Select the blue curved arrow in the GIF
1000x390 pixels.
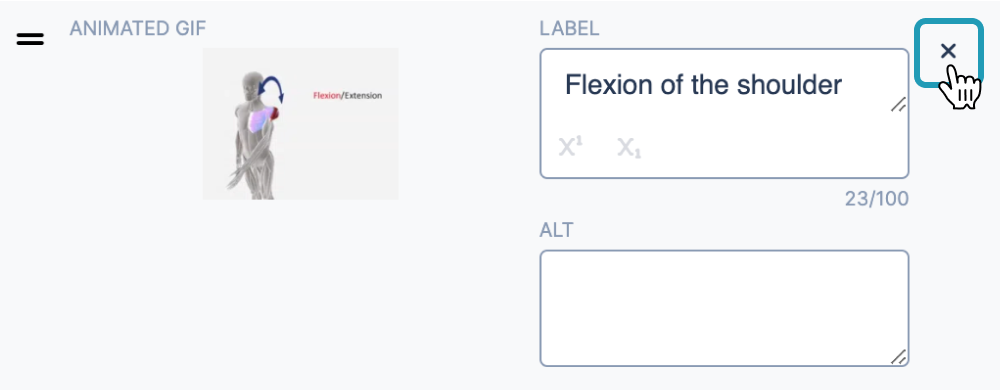click(272, 89)
